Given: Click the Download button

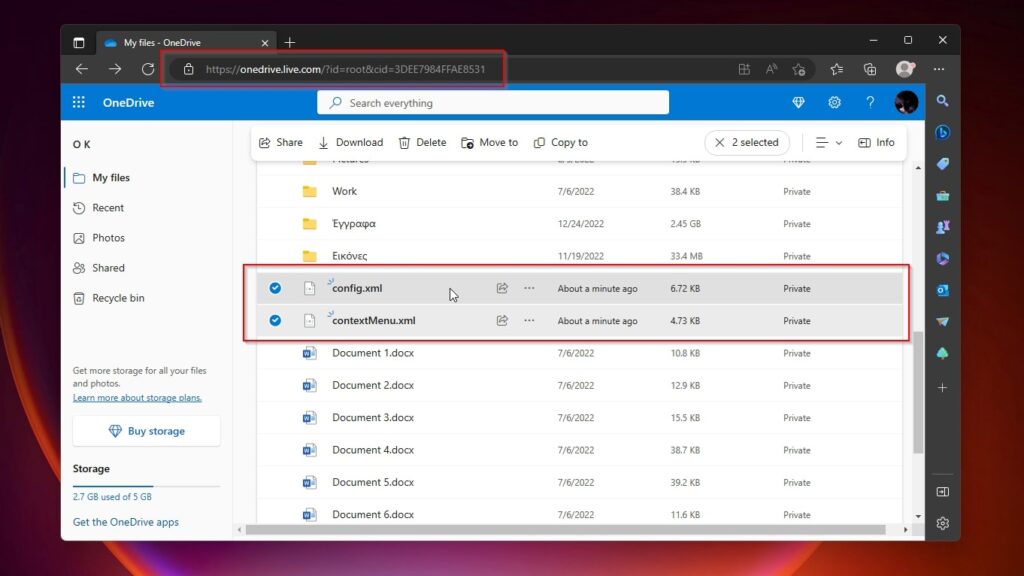Looking at the screenshot, I should 351,142.
